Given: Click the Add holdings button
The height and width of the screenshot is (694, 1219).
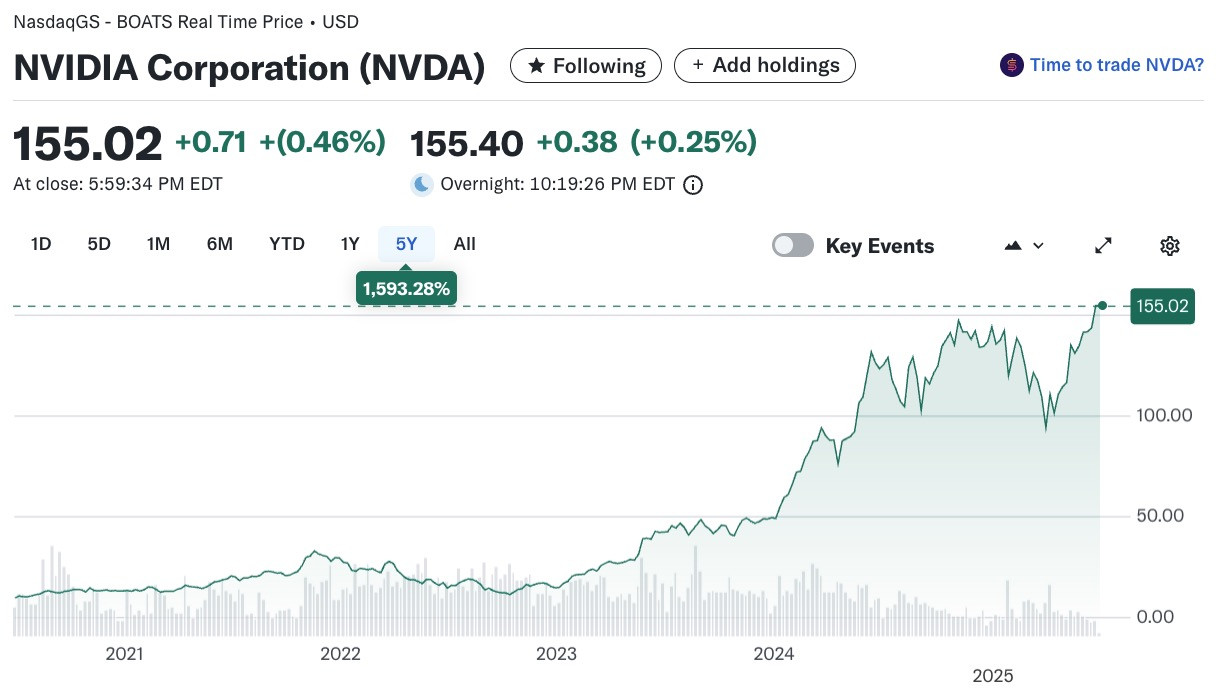Looking at the screenshot, I should click(765, 65).
